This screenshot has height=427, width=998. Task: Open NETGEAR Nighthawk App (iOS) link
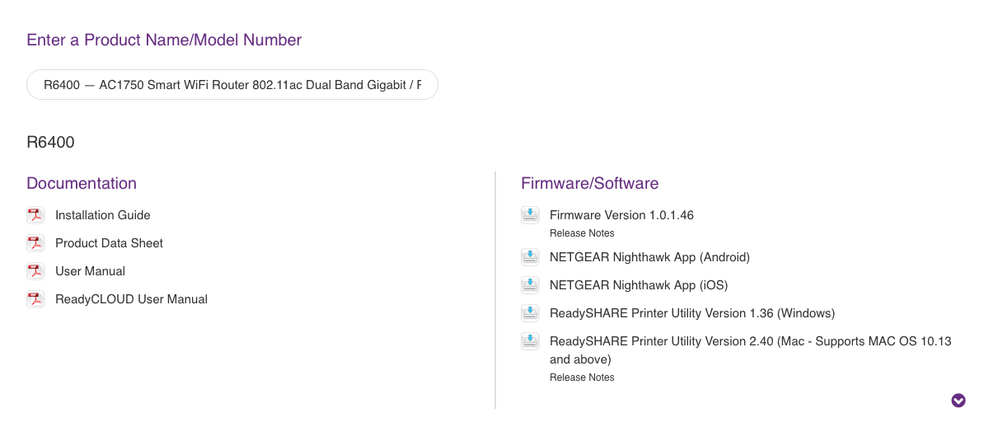pyautogui.click(x=638, y=285)
